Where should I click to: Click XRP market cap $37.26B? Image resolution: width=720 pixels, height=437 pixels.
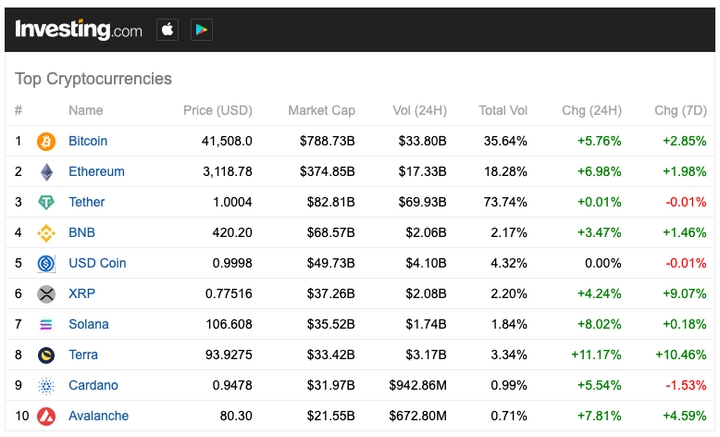coord(331,294)
